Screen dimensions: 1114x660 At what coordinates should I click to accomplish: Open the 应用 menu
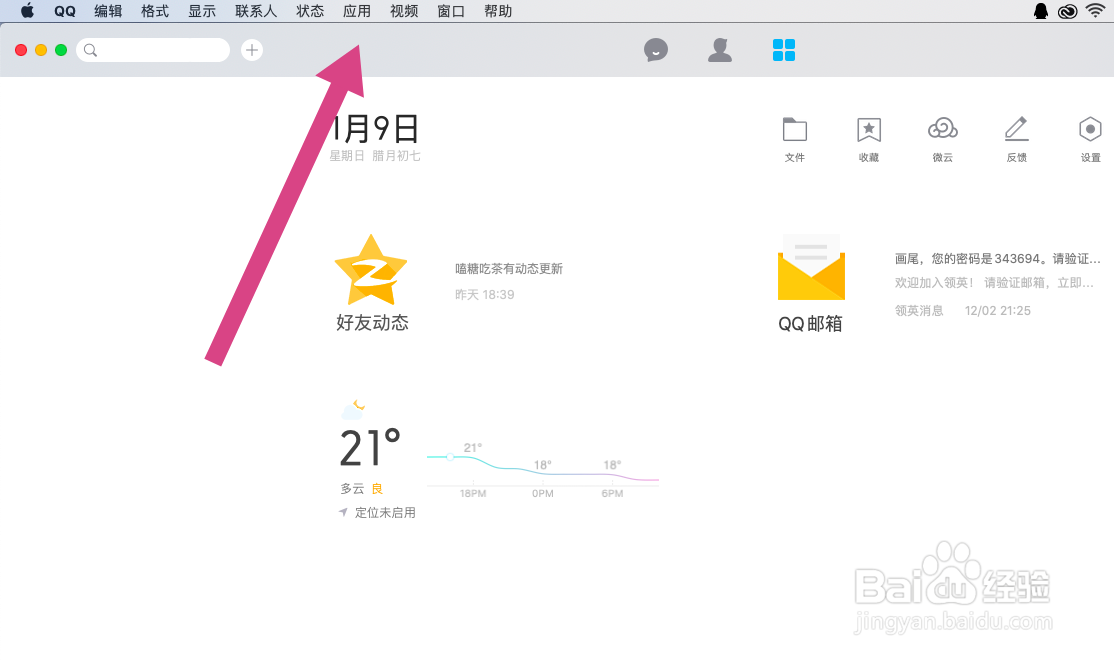[x=357, y=11]
